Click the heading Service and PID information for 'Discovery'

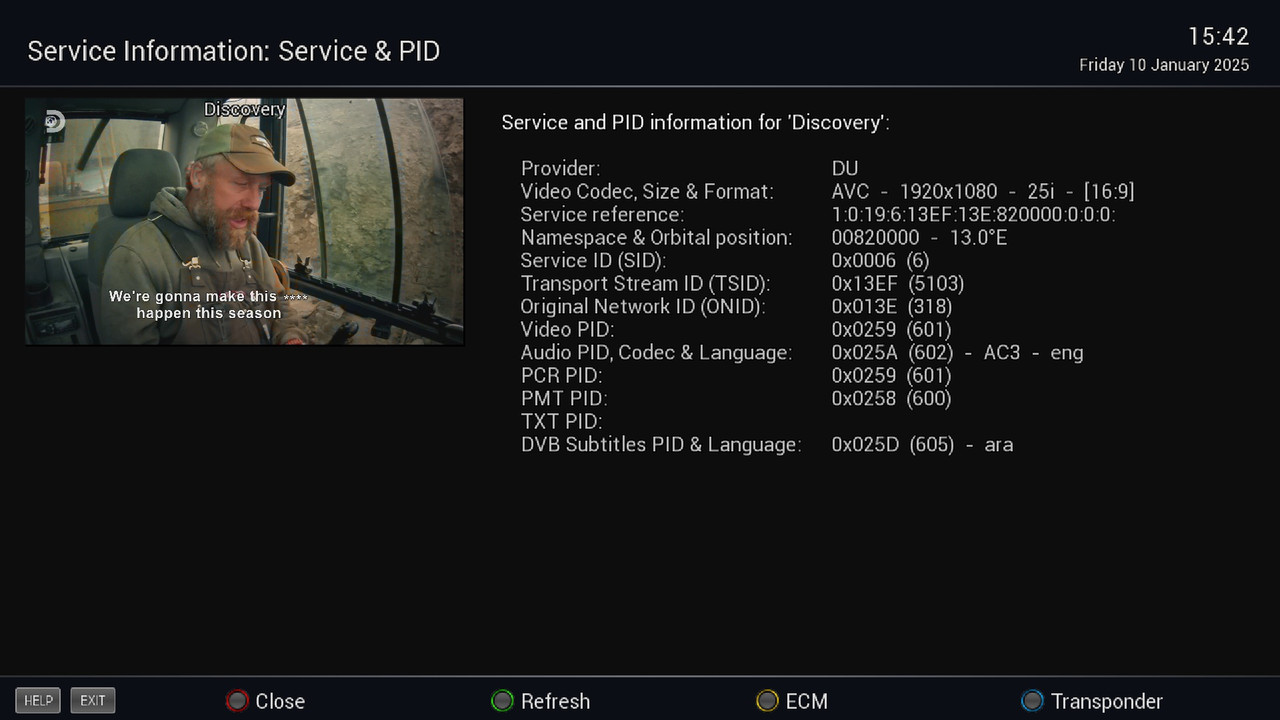695,122
